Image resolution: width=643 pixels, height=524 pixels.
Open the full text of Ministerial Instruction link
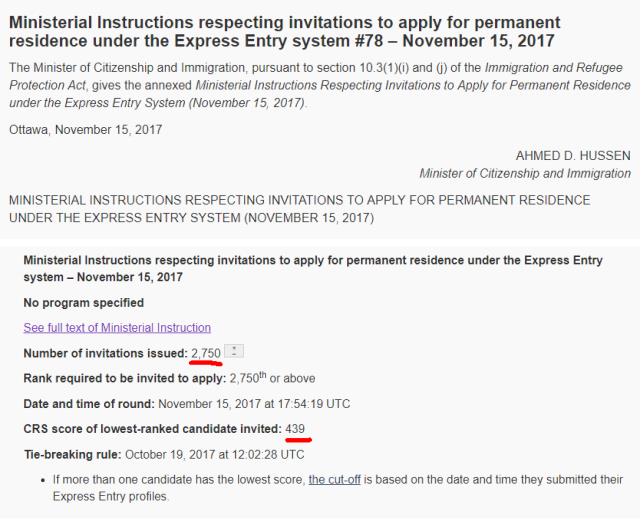pos(117,327)
